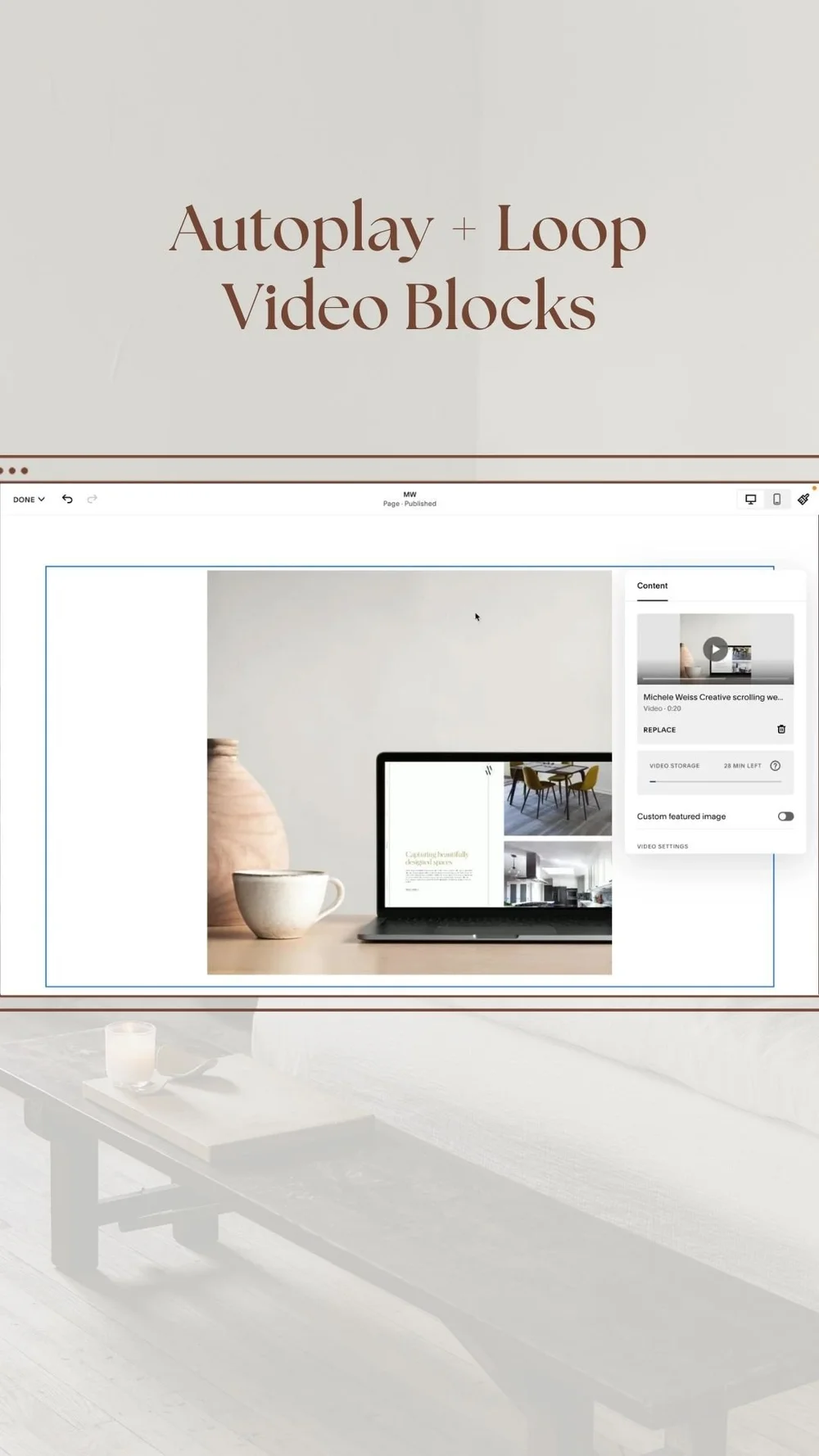Select the Content tab
Image resolution: width=819 pixels, height=1456 pixels.
point(652,586)
